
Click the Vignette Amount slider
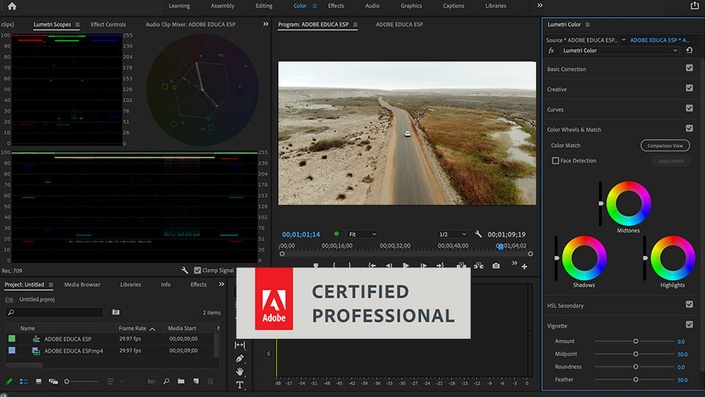pos(635,341)
